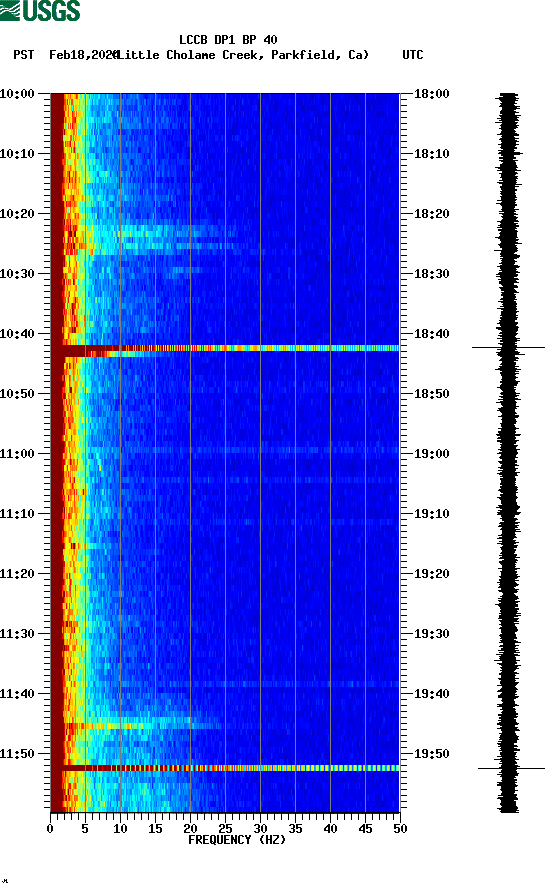This screenshot has width=552, height=892.
Task: Click the 'PST' timezone label
Action: 24,55
